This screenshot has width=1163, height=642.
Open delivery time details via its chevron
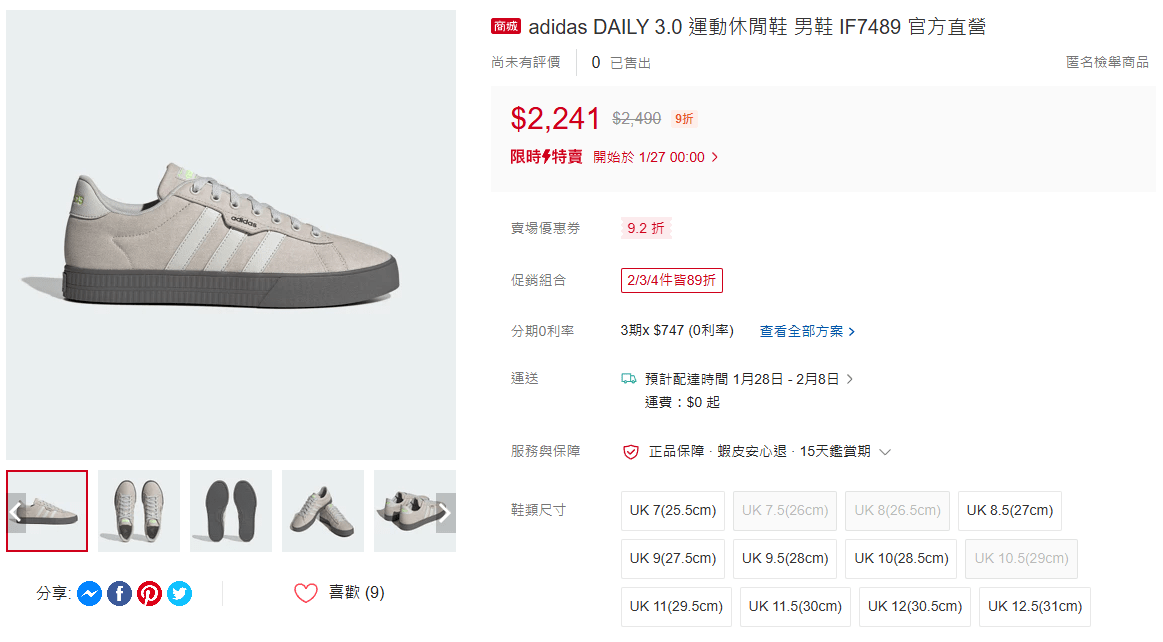(851, 378)
